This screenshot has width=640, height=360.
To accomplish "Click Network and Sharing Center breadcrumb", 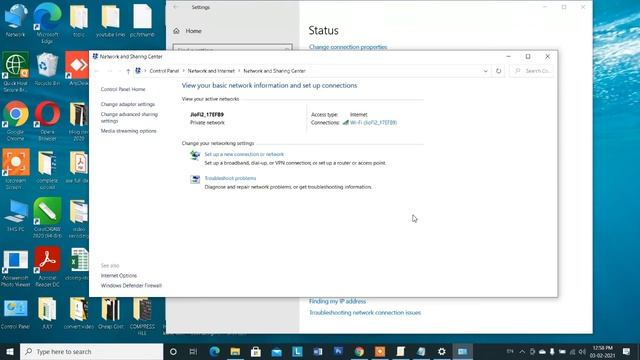I will tap(274, 71).
